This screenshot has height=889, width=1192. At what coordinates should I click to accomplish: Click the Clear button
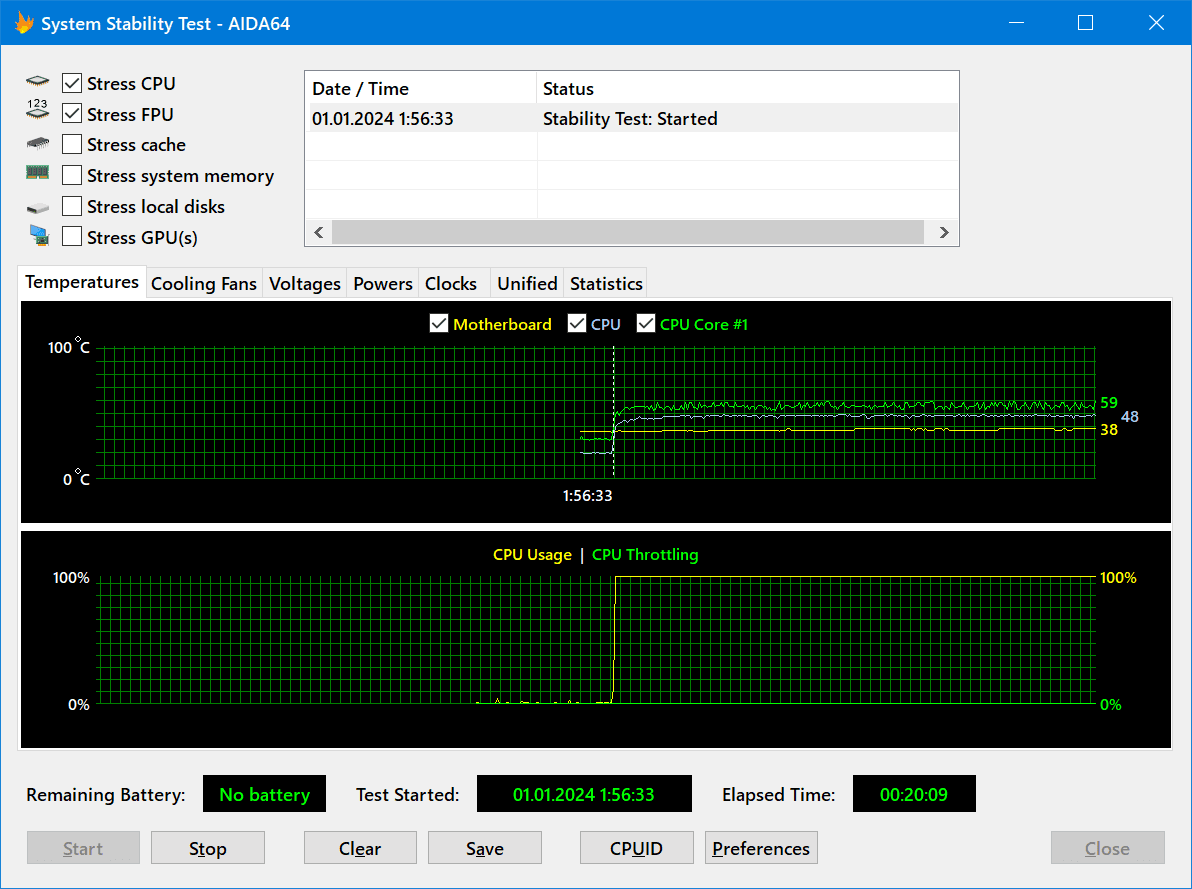click(x=360, y=848)
